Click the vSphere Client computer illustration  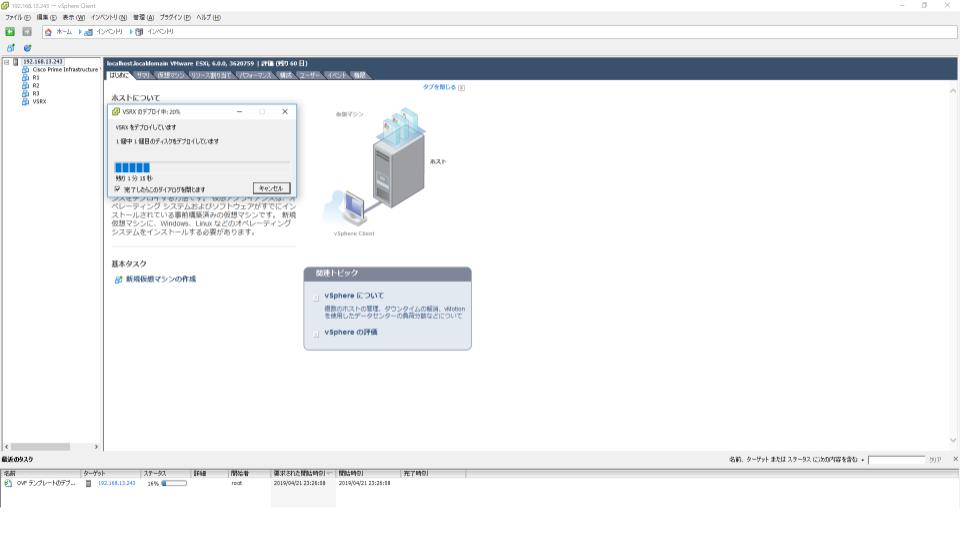tap(352, 208)
